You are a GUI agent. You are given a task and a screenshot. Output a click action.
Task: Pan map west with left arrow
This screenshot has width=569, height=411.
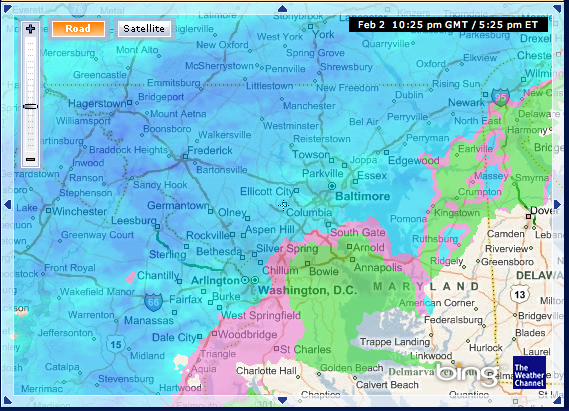[x=7, y=205]
